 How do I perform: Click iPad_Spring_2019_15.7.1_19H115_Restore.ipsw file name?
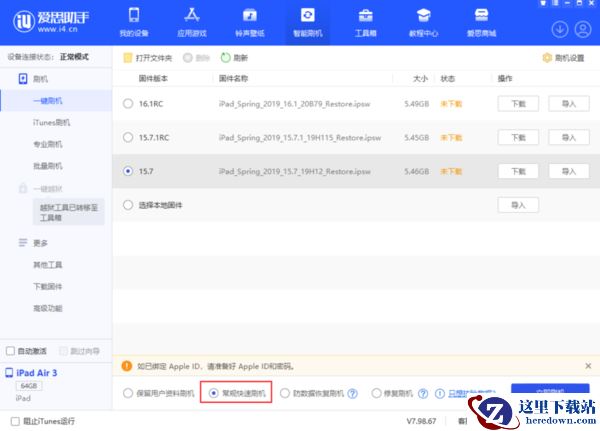click(x=300, y=137)
